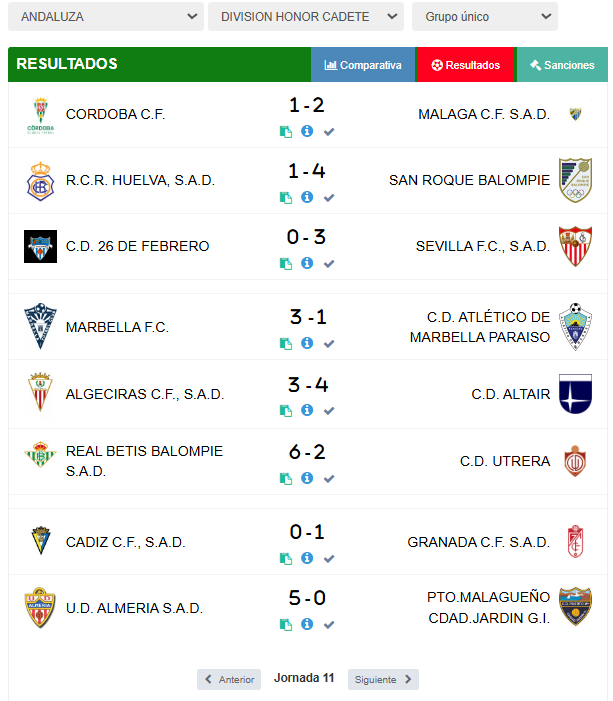This screenshot has width=613, height=701.
Task: Open document icon for Huelva vs San Roque match
Action: [286, 197]
